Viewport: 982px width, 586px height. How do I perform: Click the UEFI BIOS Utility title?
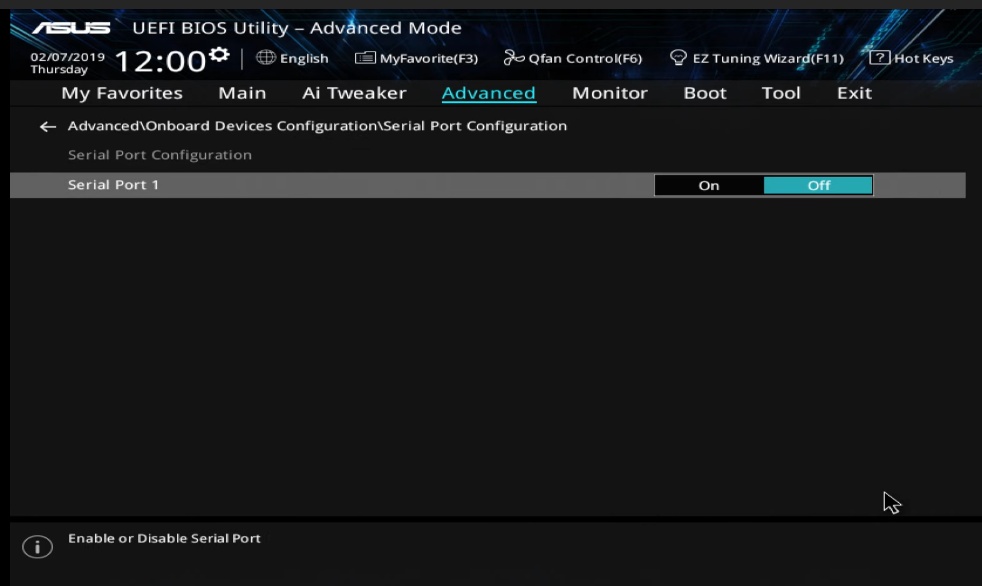click(297, 28)
